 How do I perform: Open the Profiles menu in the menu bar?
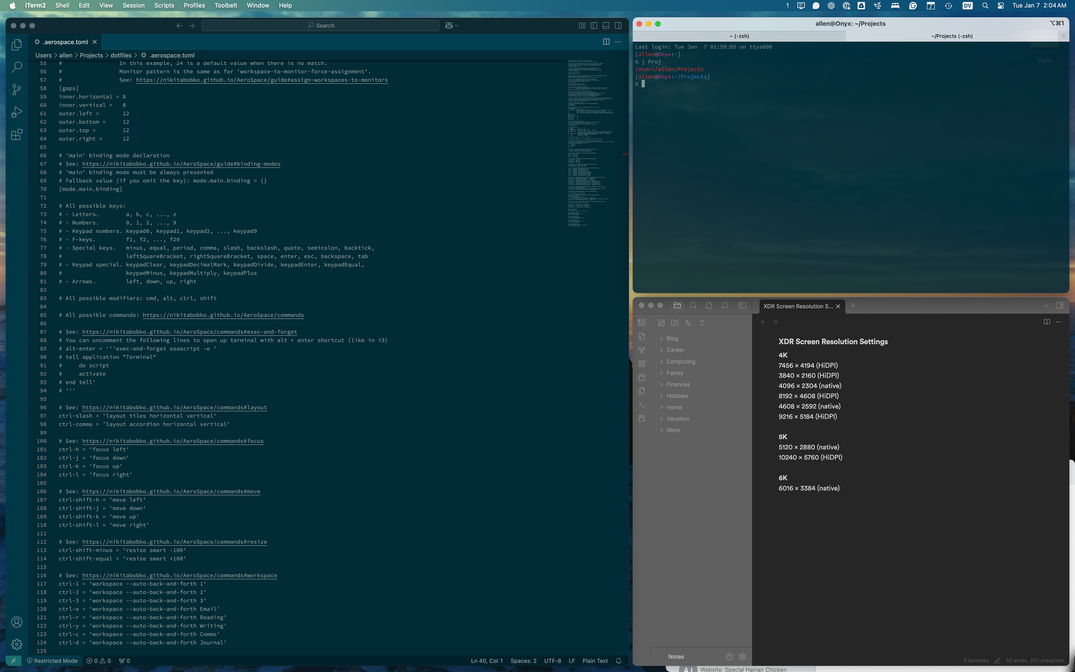(194, 5)
